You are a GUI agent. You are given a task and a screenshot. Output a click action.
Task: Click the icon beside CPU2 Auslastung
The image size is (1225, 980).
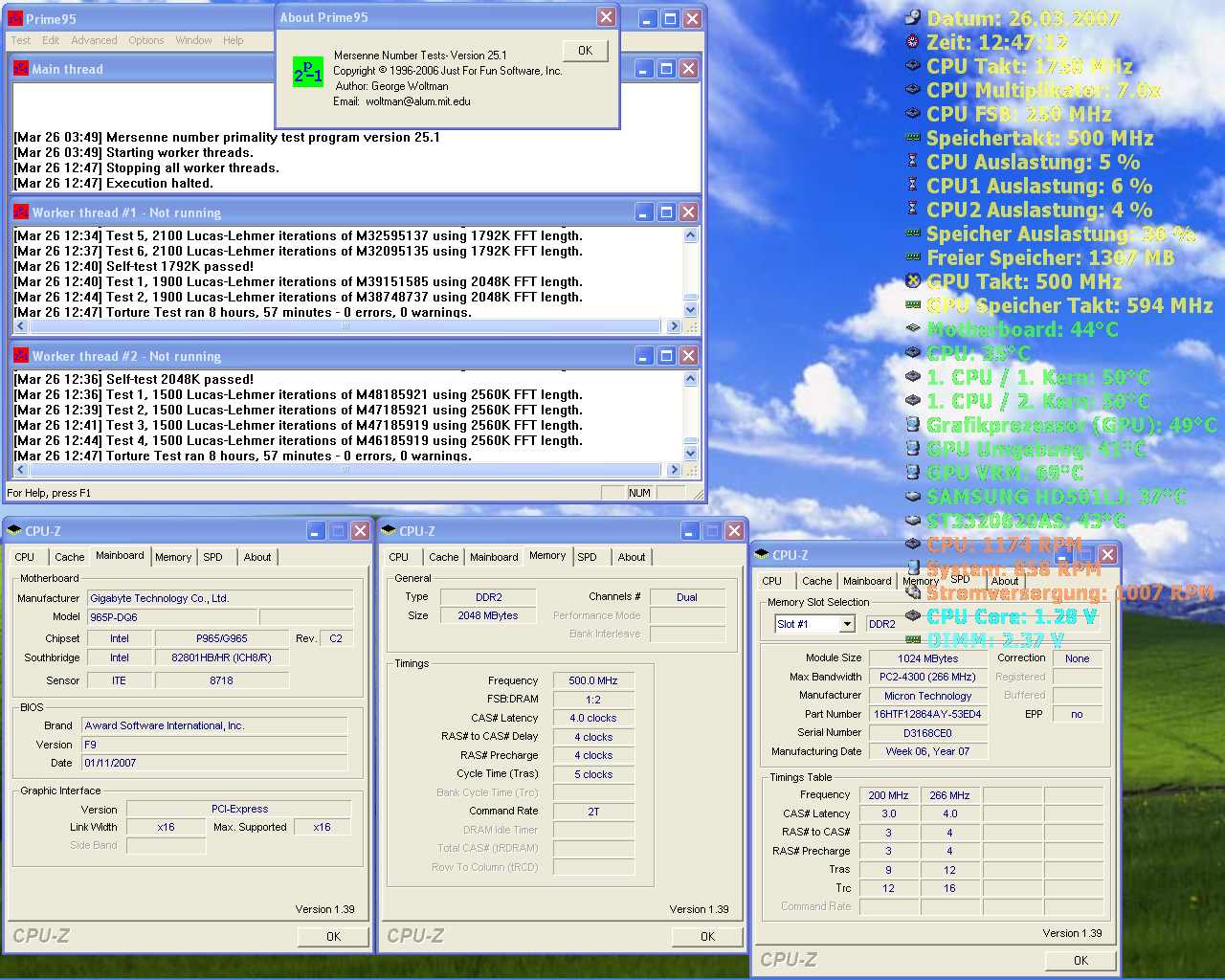tap(913, 209)
